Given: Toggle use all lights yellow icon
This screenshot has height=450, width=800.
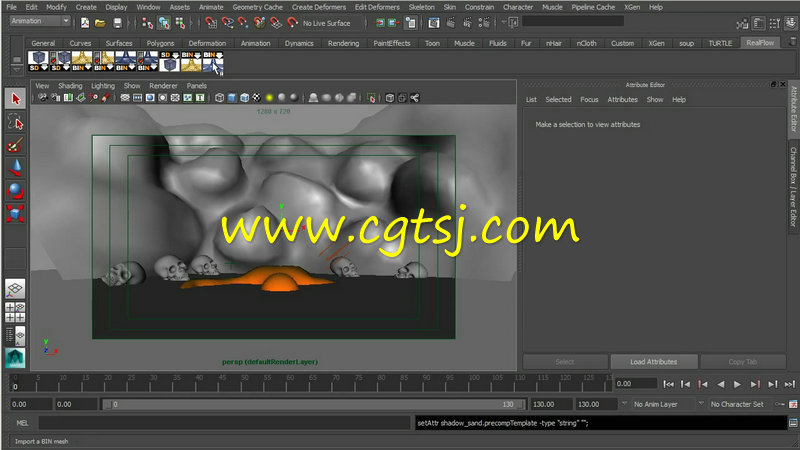Looking at the screenshot, I should click(x=269, y=97).
